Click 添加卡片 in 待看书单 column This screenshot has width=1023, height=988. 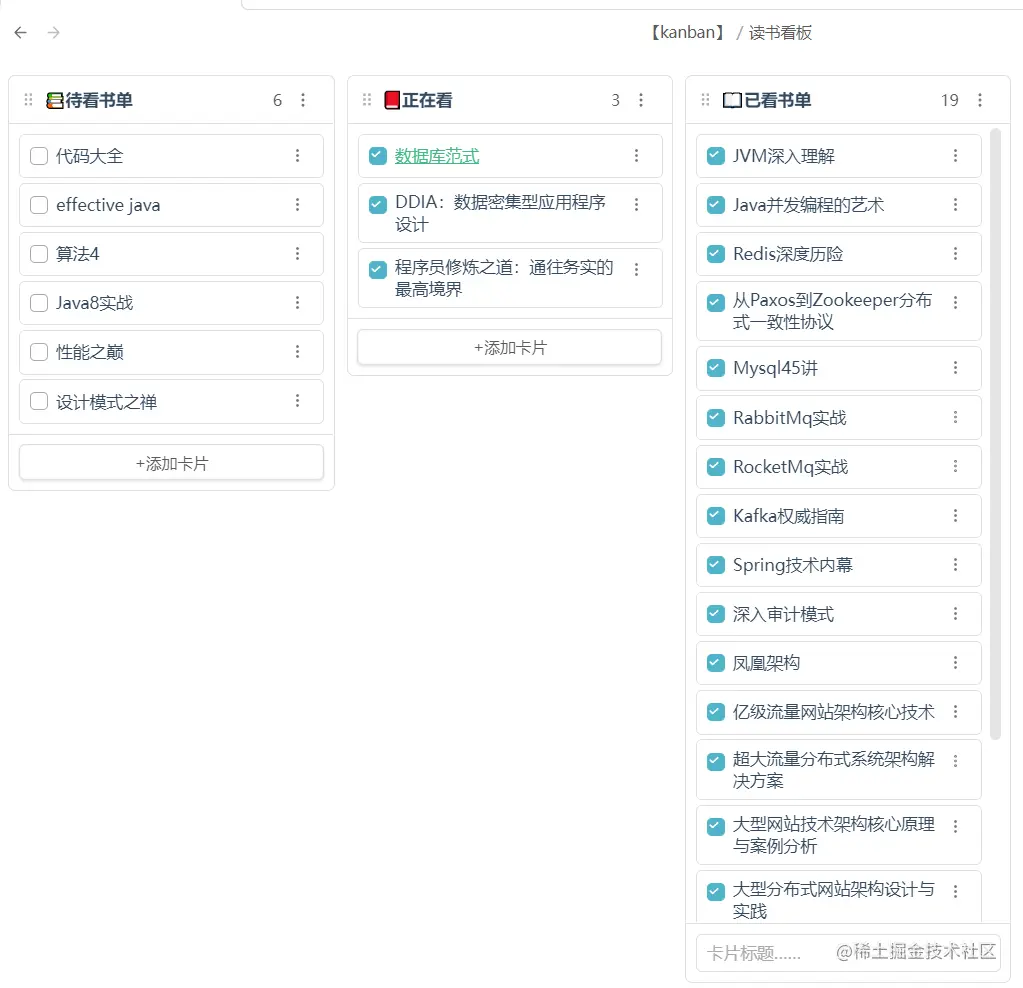pos(172,463)
